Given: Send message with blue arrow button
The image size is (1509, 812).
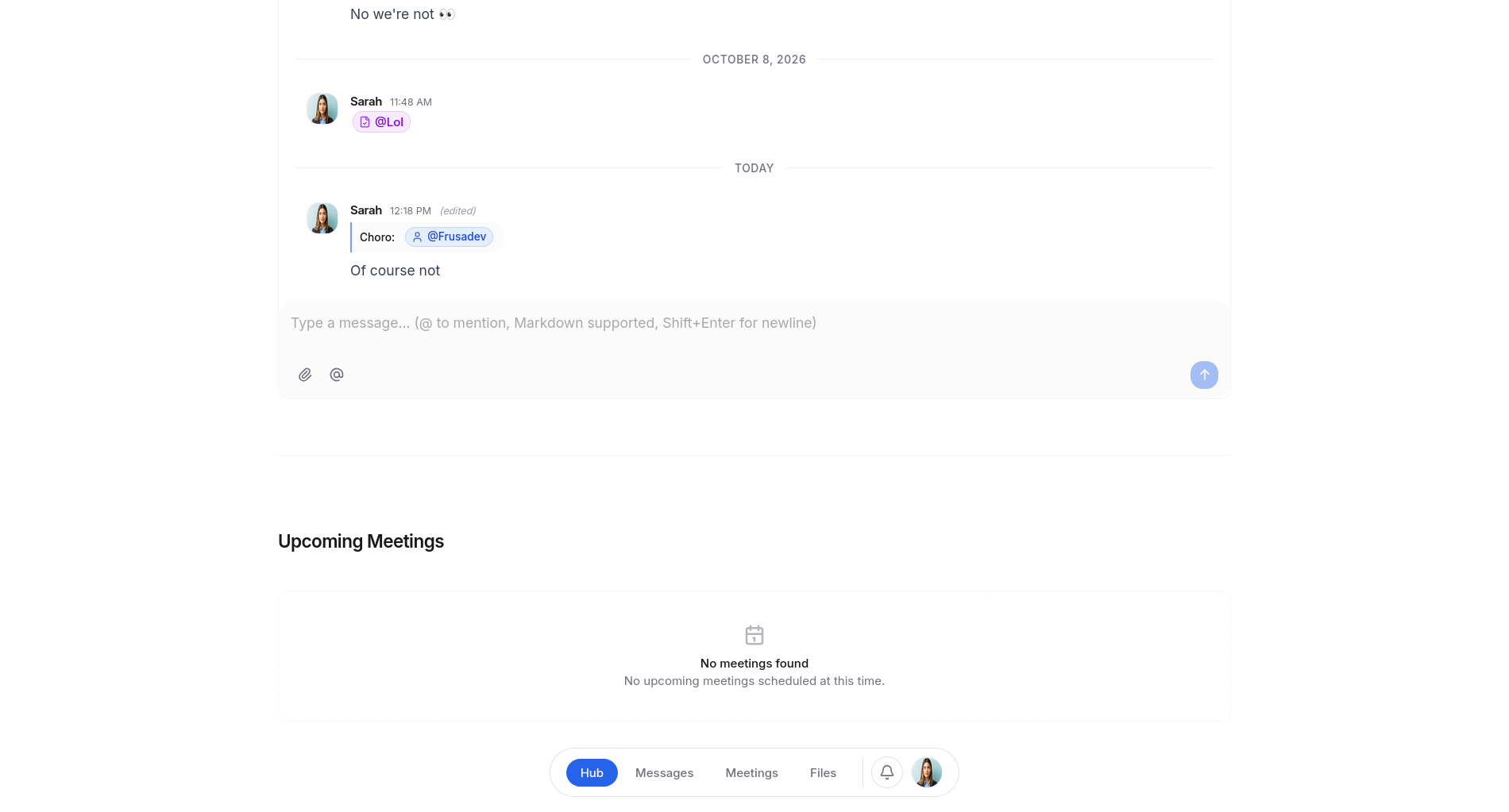Looking at the screenshot, I should point(1204,375).
